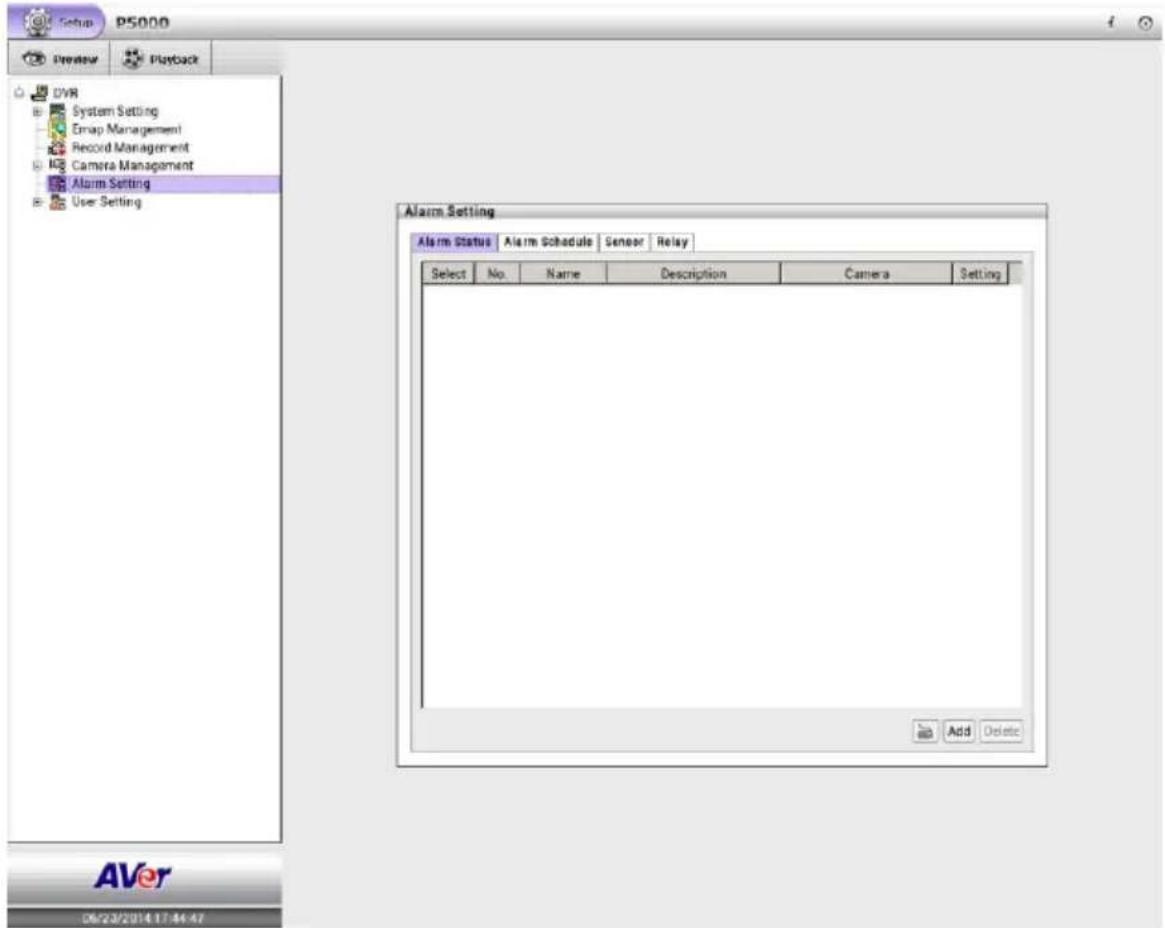Screen dimensions: 1165x928
Task: Select Alarm Setting in the tree
Action: pos(111,184)
